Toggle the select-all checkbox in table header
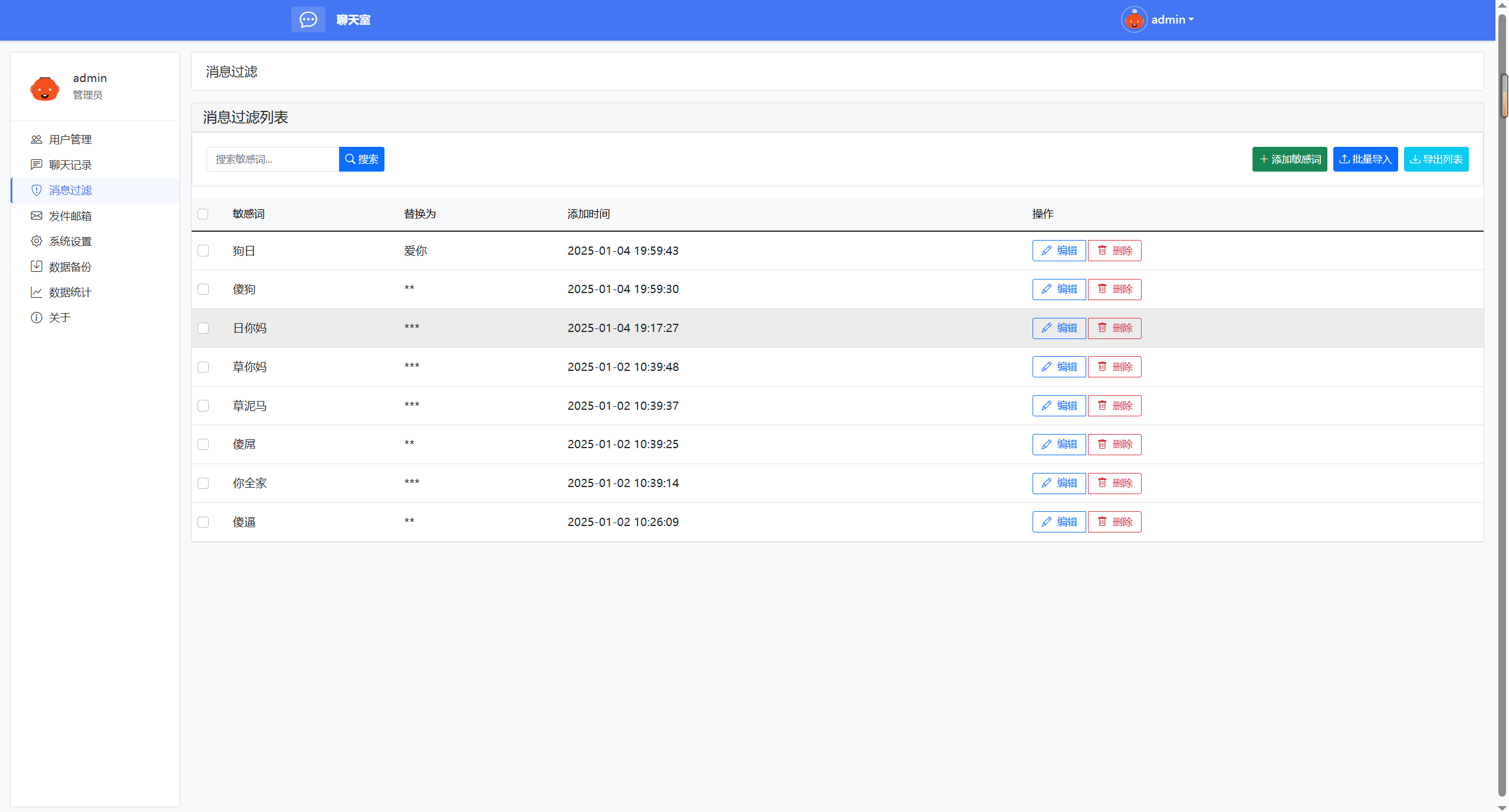Image resolution: width=1509 pixels, height=812 pixels. pos(203,214)
